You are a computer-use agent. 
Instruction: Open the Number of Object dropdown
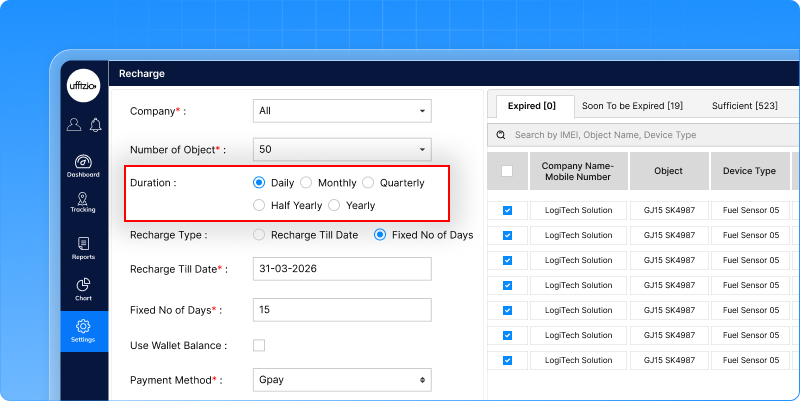pos(342,149)
